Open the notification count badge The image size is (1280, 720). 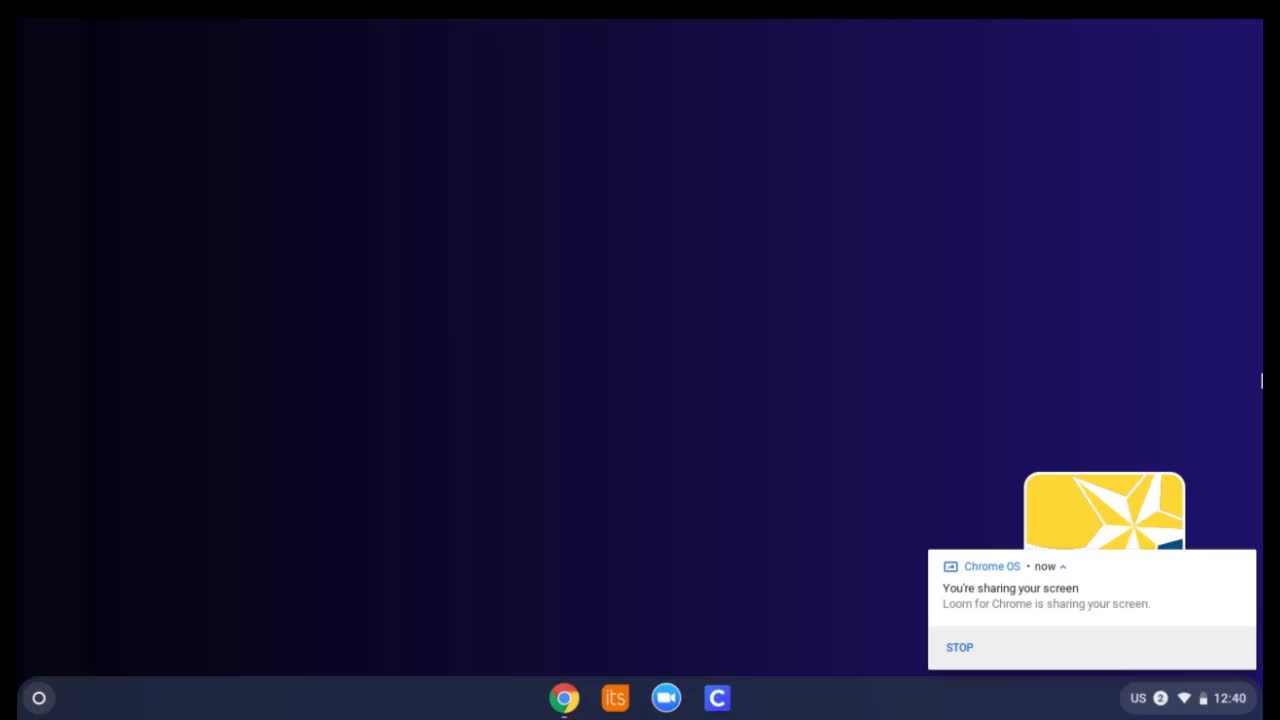point(1160,698)
